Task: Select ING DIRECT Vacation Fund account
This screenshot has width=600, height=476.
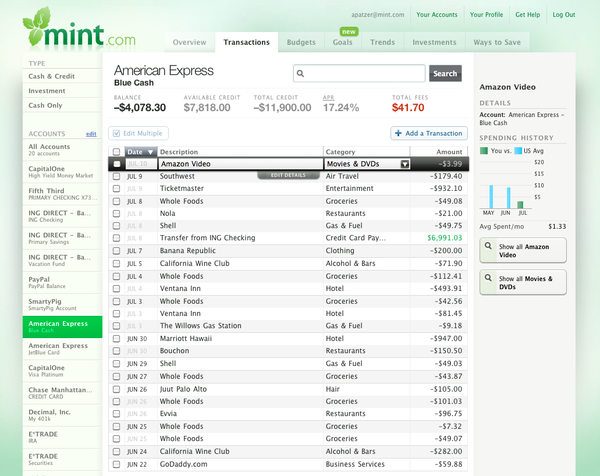Action: pos(62,260)
